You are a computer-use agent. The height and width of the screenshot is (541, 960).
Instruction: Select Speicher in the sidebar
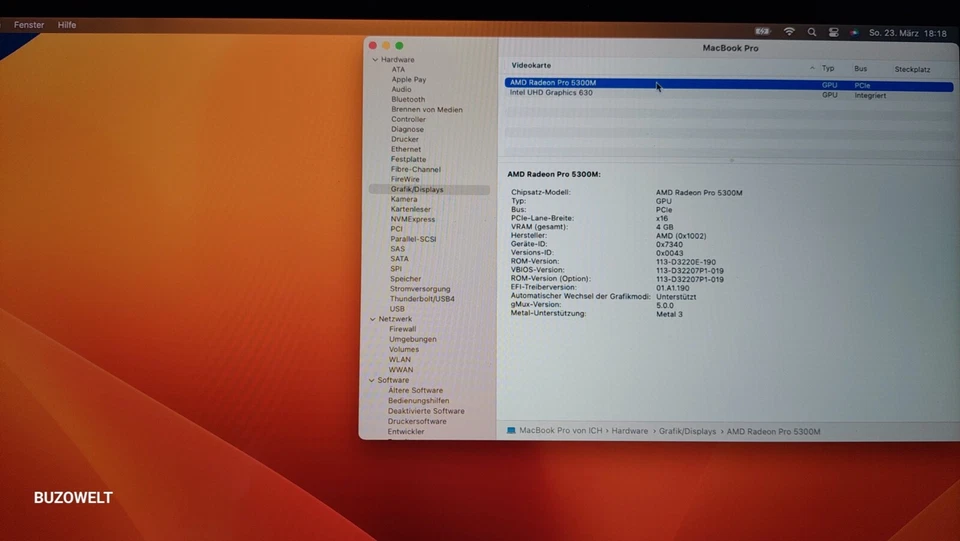405,278
